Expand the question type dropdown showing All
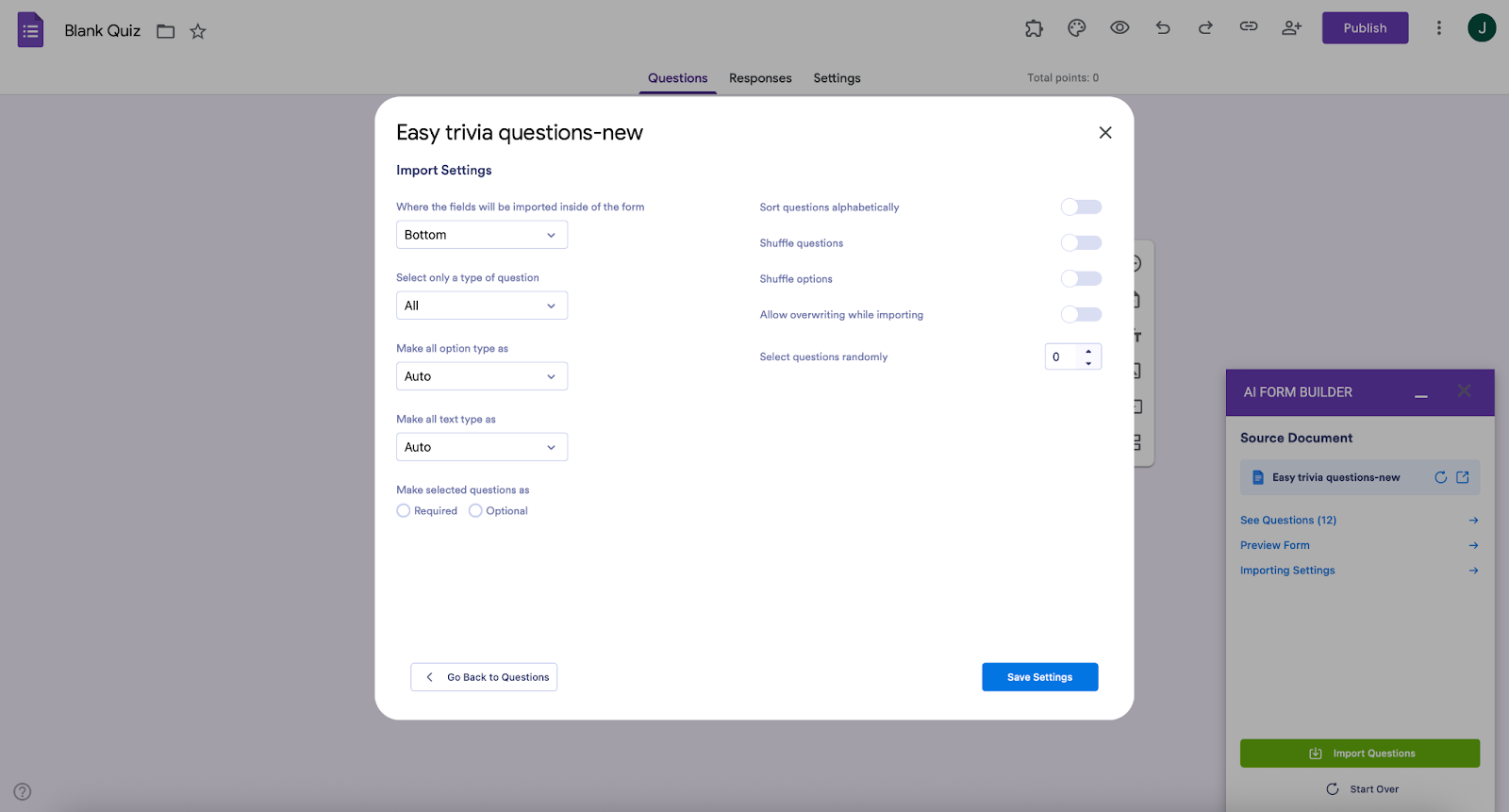 pos(481,305)
